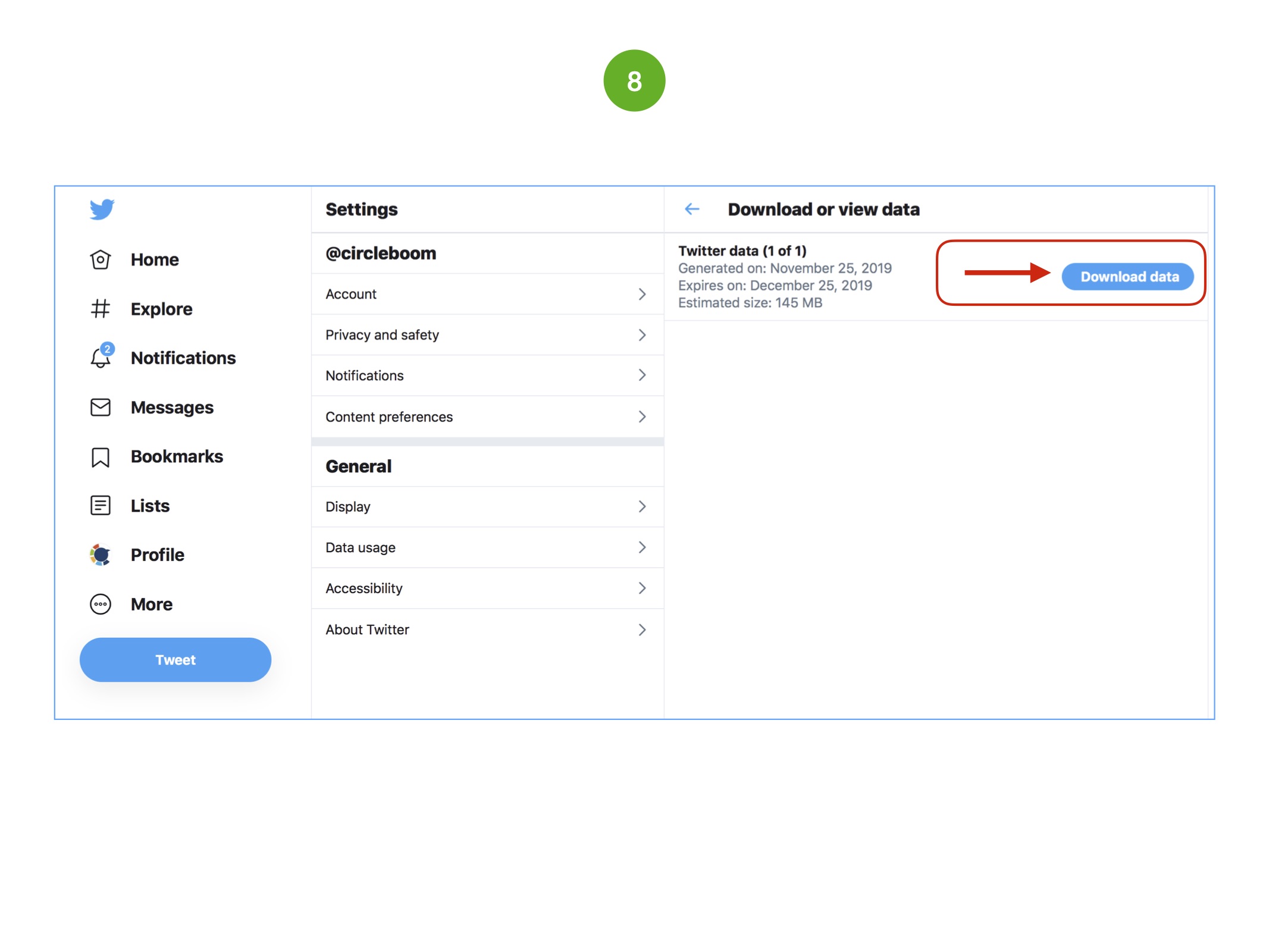1269x952 pixels.
Task: Expand About Twitter chevron
Action: 642,630
